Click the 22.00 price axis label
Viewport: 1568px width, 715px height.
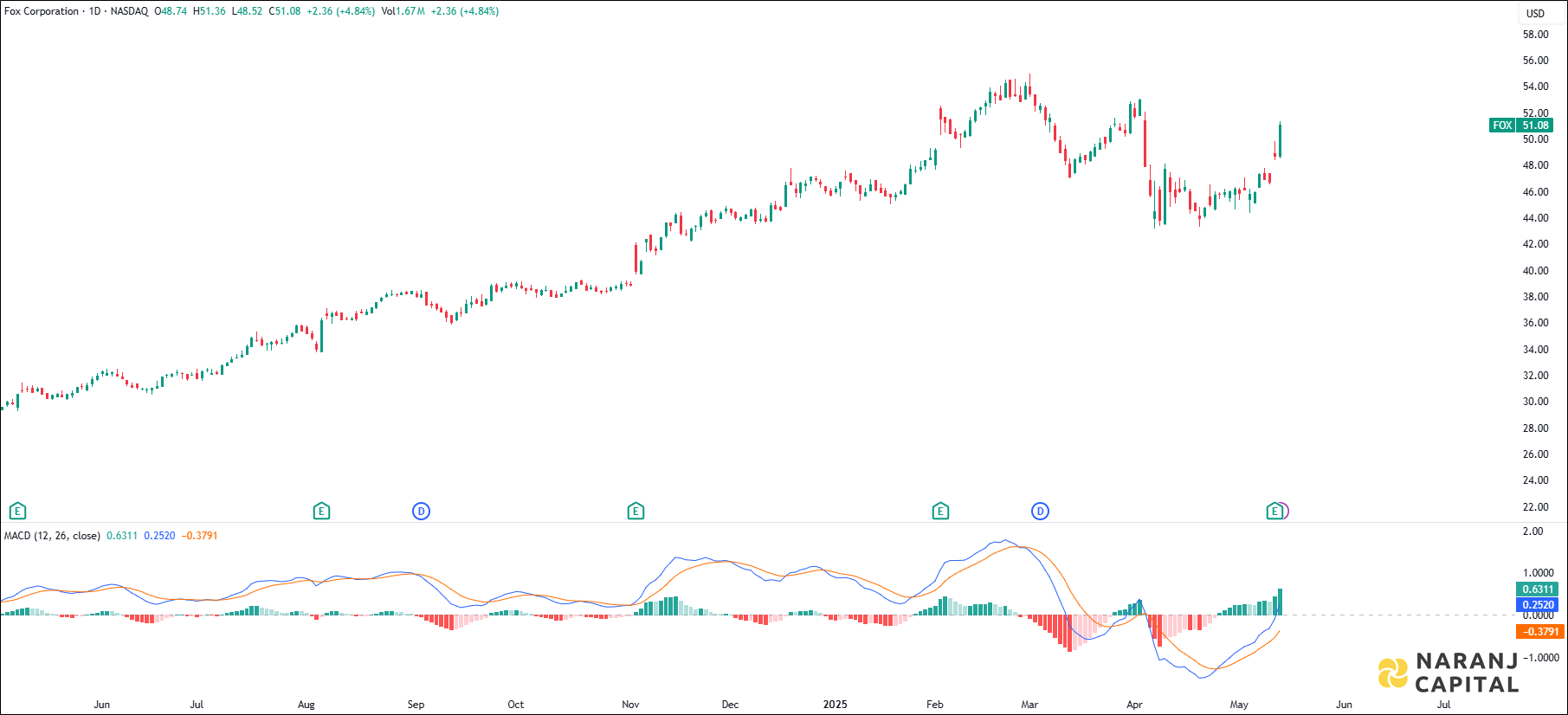click(1535, 507)
